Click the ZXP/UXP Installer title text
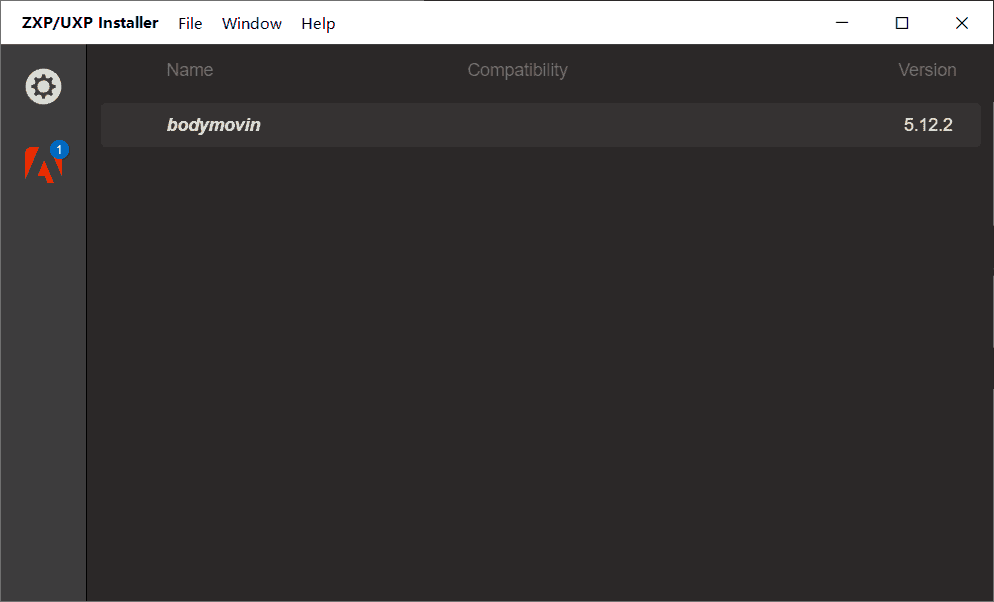Screen dimensions: 994x602 (x=90, y=23)
